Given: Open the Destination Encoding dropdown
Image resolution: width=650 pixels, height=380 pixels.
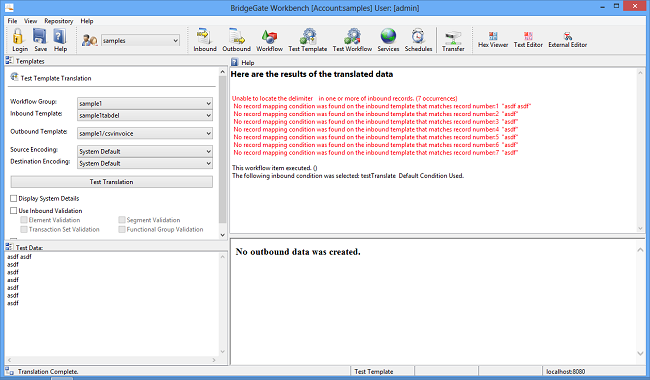Looking at the screenshot, I should click(145, 163).
